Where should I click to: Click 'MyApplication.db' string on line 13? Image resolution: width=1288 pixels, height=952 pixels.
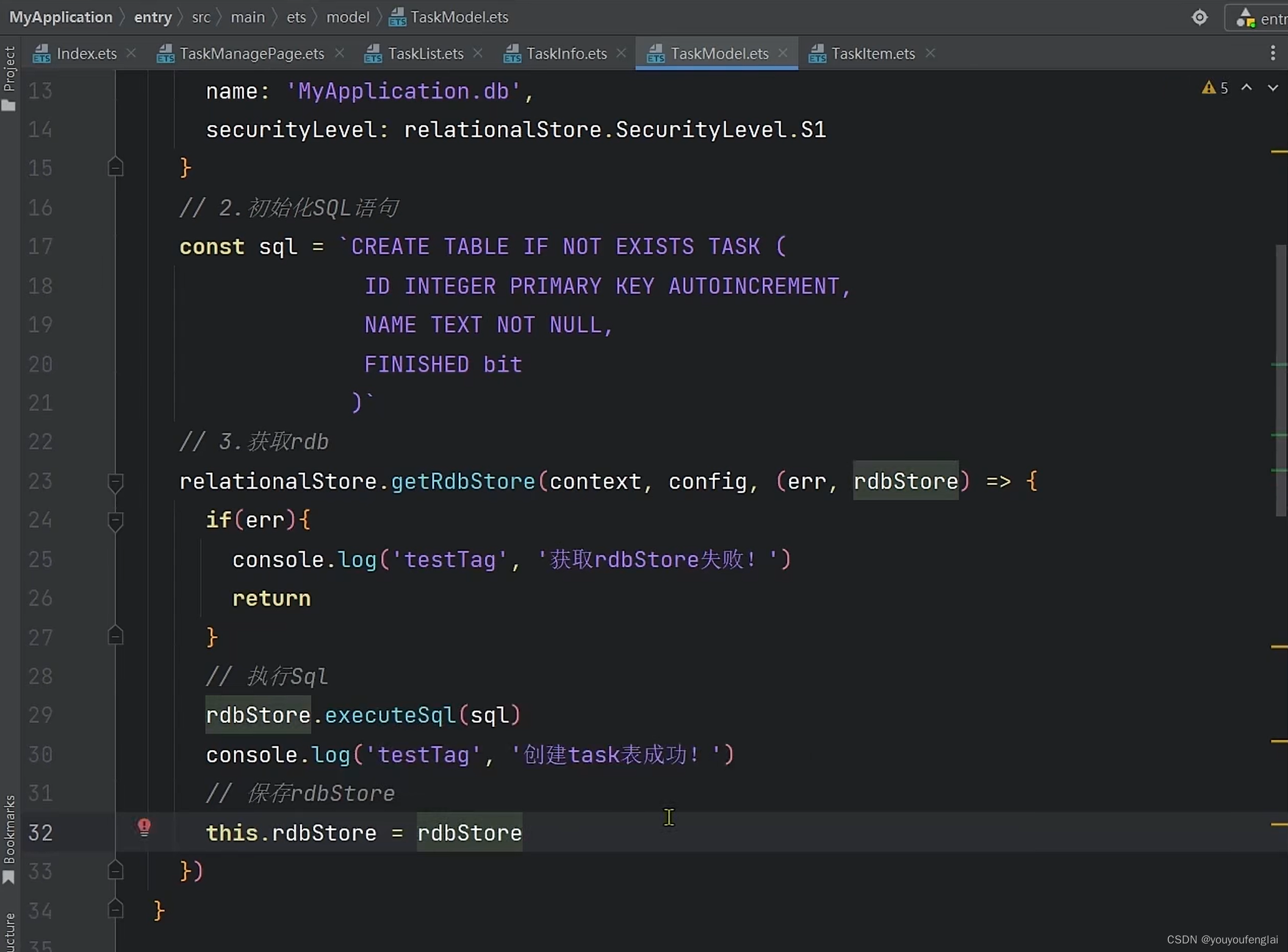(403, 91)
